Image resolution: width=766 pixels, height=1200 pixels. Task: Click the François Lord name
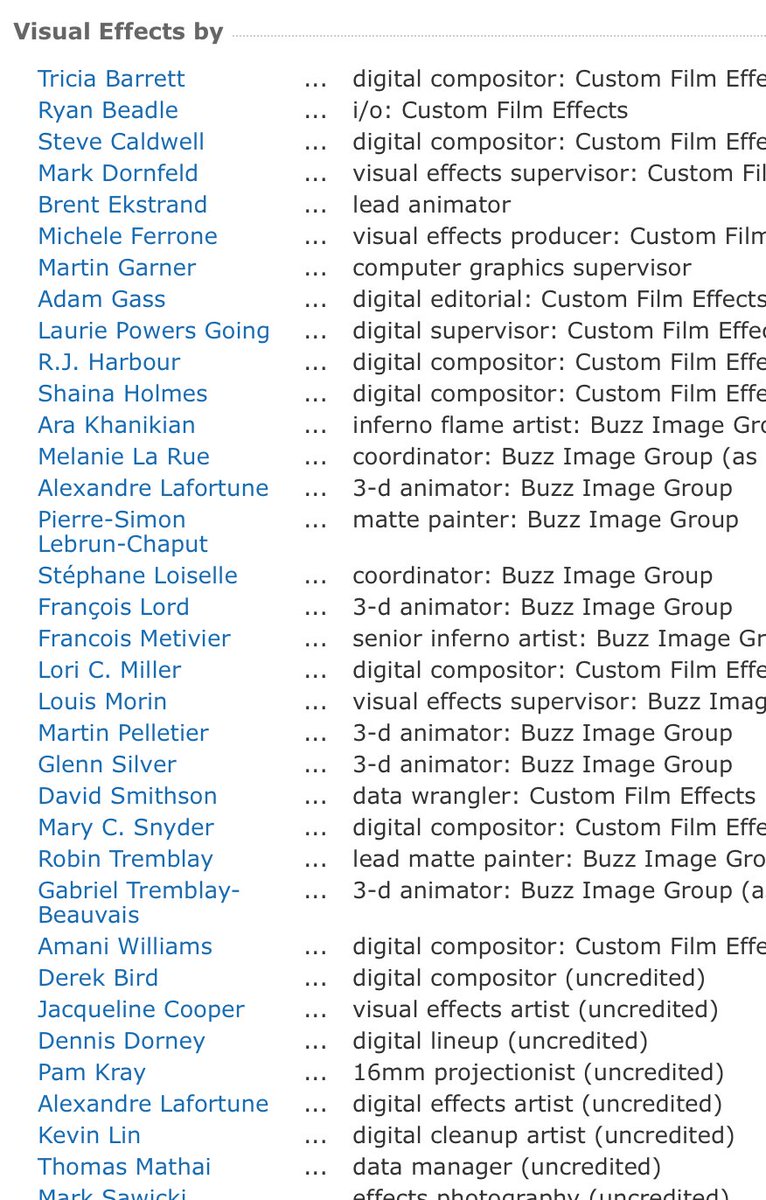(x=113, y=607)
